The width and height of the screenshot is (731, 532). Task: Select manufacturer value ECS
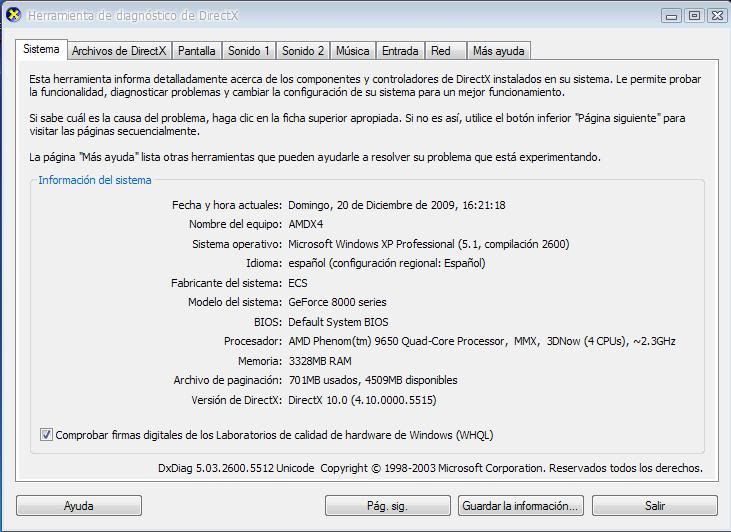point(297,283)
